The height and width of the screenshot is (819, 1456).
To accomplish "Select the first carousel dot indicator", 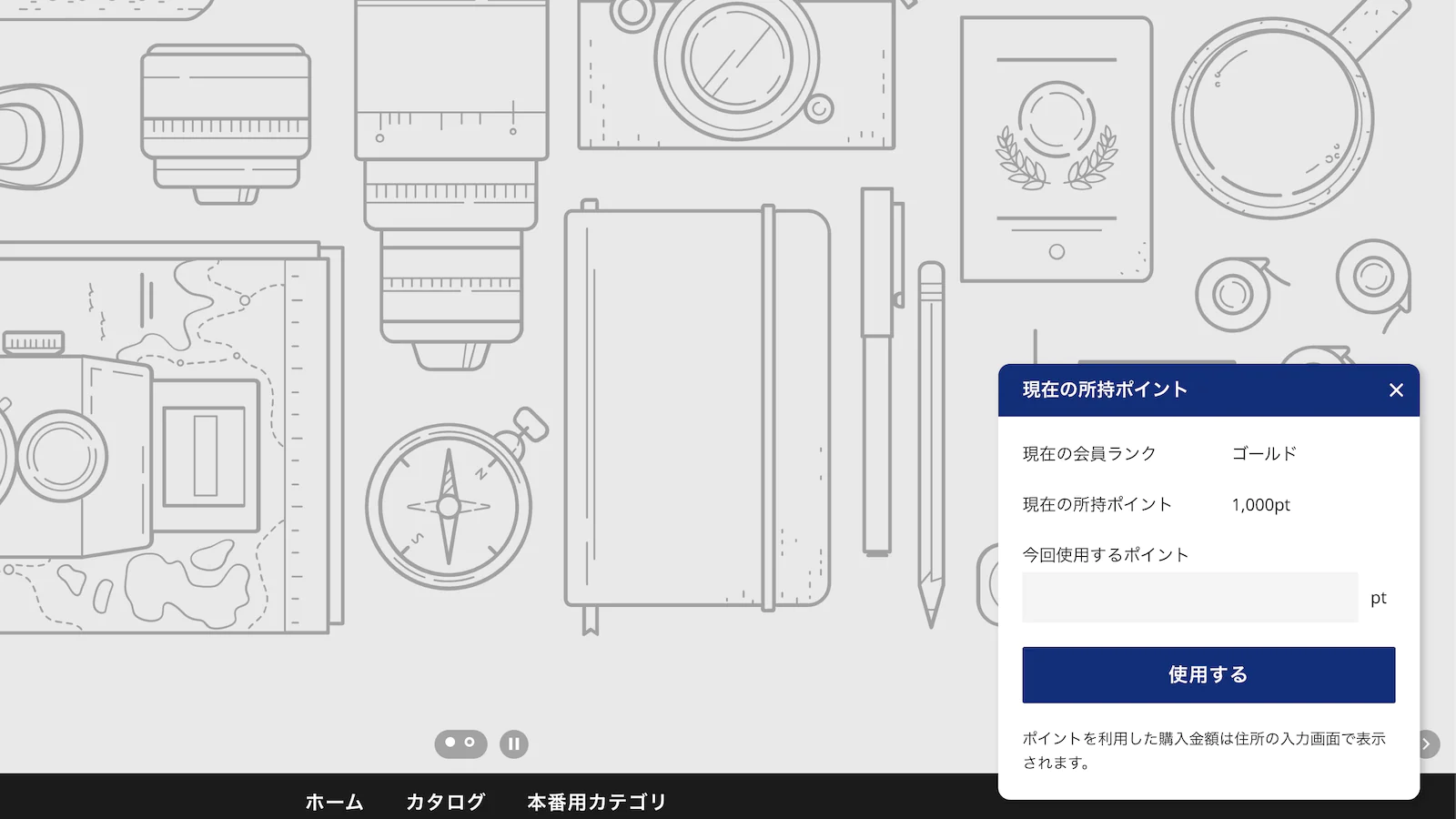I will pyautogui.click(x=450, y=743).
